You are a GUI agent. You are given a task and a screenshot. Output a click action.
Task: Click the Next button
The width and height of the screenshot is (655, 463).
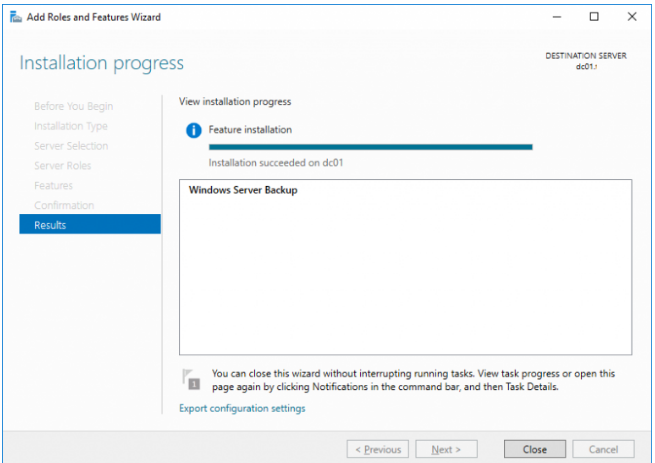pyautogui.click(x=446, y=449)
